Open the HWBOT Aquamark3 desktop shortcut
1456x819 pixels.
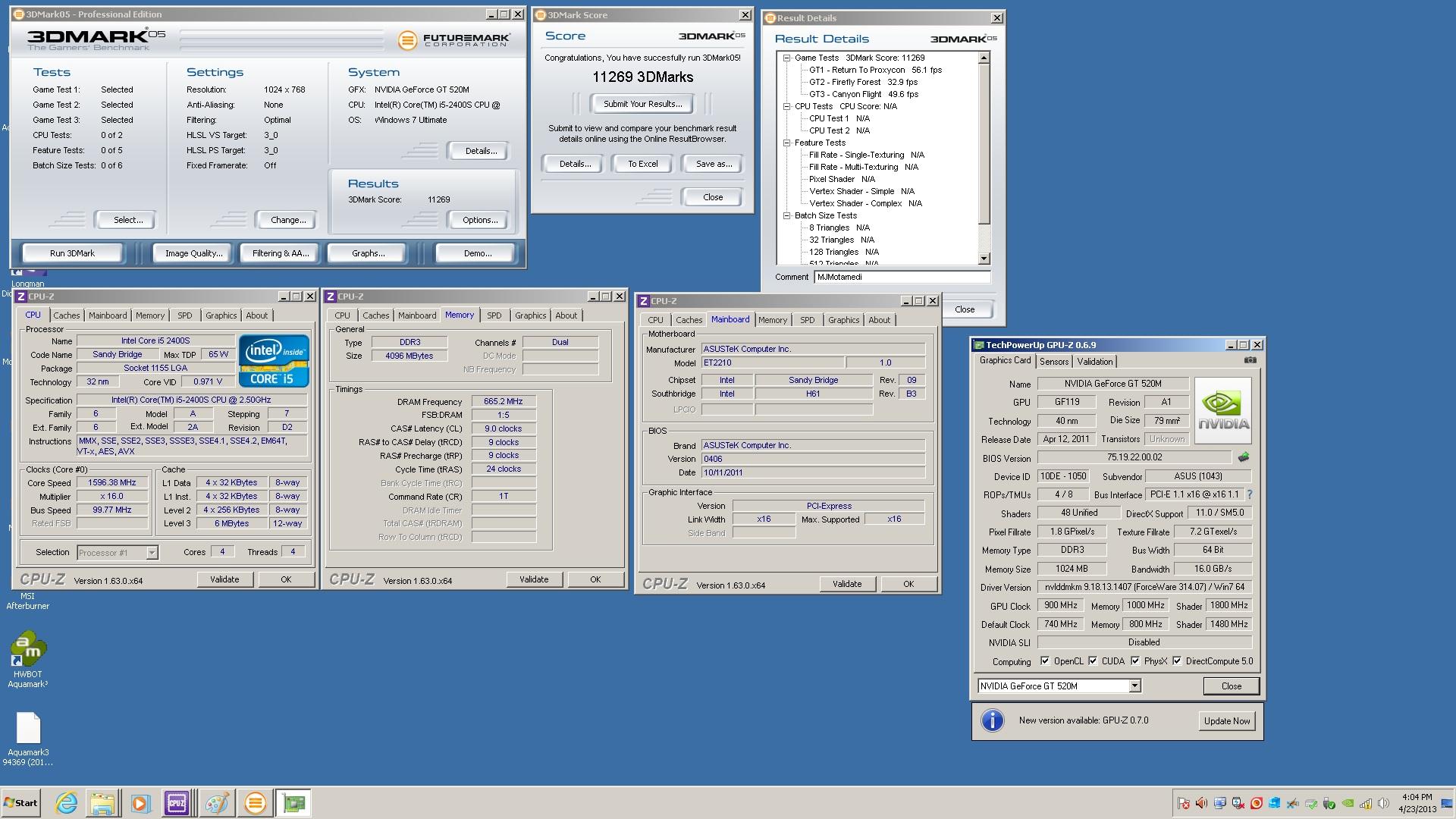point(28,660)
